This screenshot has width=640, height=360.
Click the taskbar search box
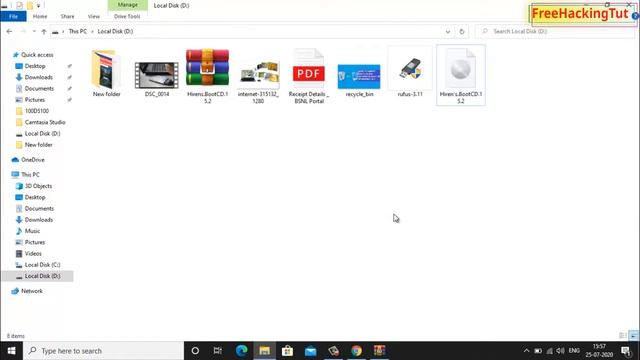point(104,351)
